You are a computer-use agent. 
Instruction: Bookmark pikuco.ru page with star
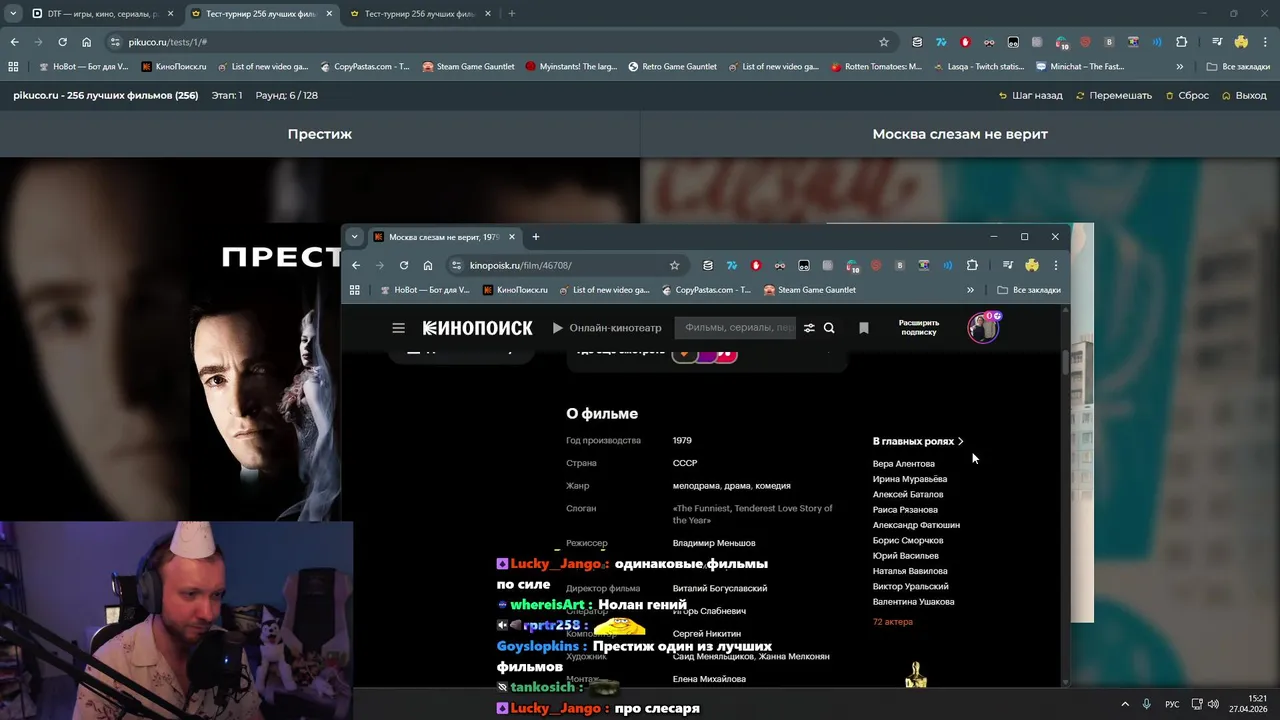884,42
